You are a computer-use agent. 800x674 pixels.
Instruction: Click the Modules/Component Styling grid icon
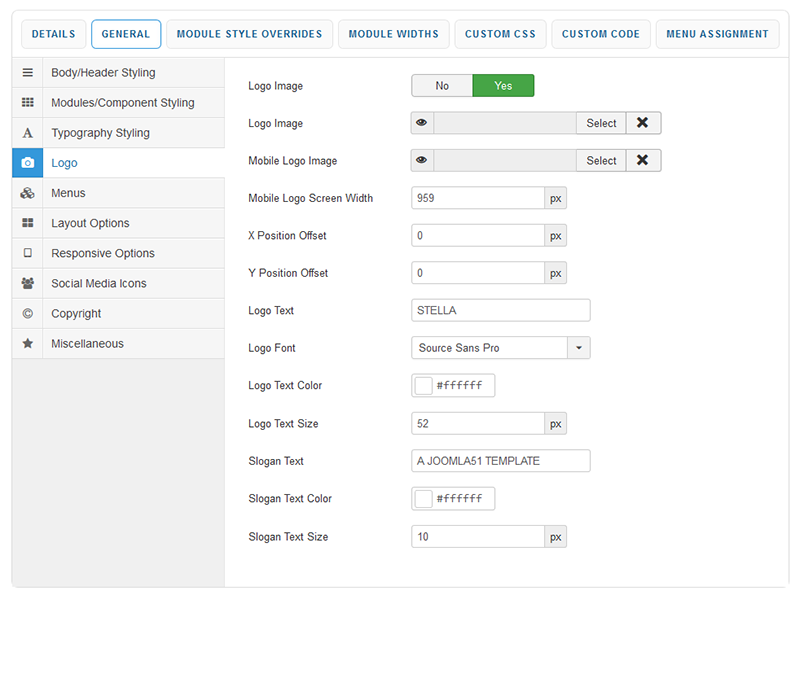tap(27, 103)
